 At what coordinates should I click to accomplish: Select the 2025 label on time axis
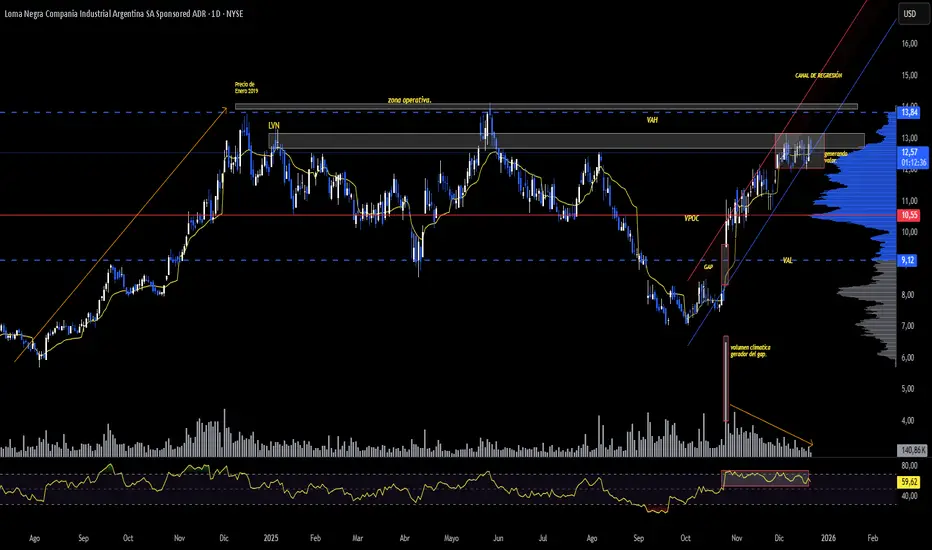[270, 538]
